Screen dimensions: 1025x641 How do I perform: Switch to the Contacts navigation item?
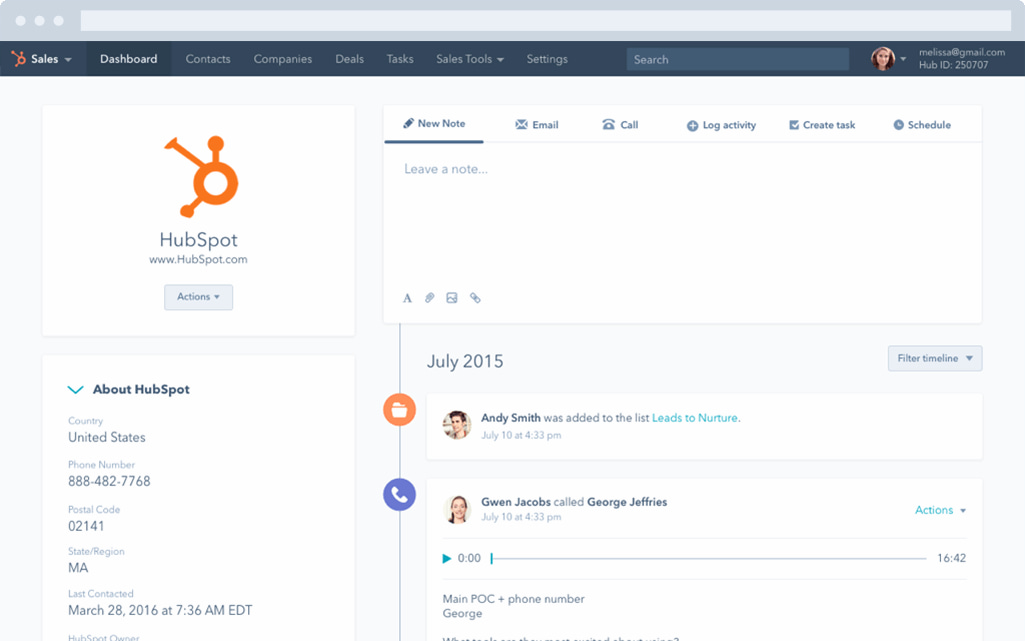click(207, 59)
